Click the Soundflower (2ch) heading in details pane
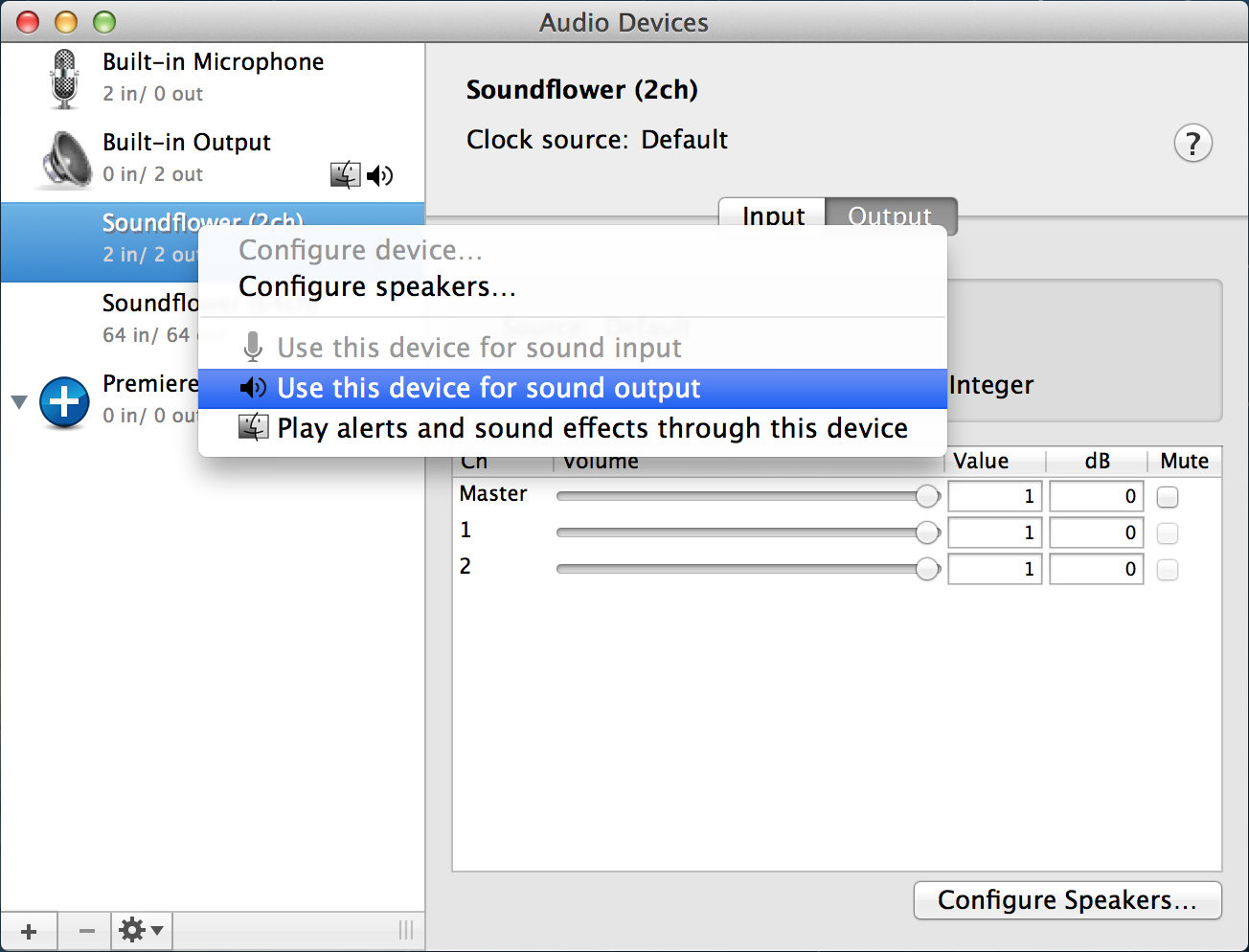The width and height of the screenshot is (1249, 952). (581, 90)
